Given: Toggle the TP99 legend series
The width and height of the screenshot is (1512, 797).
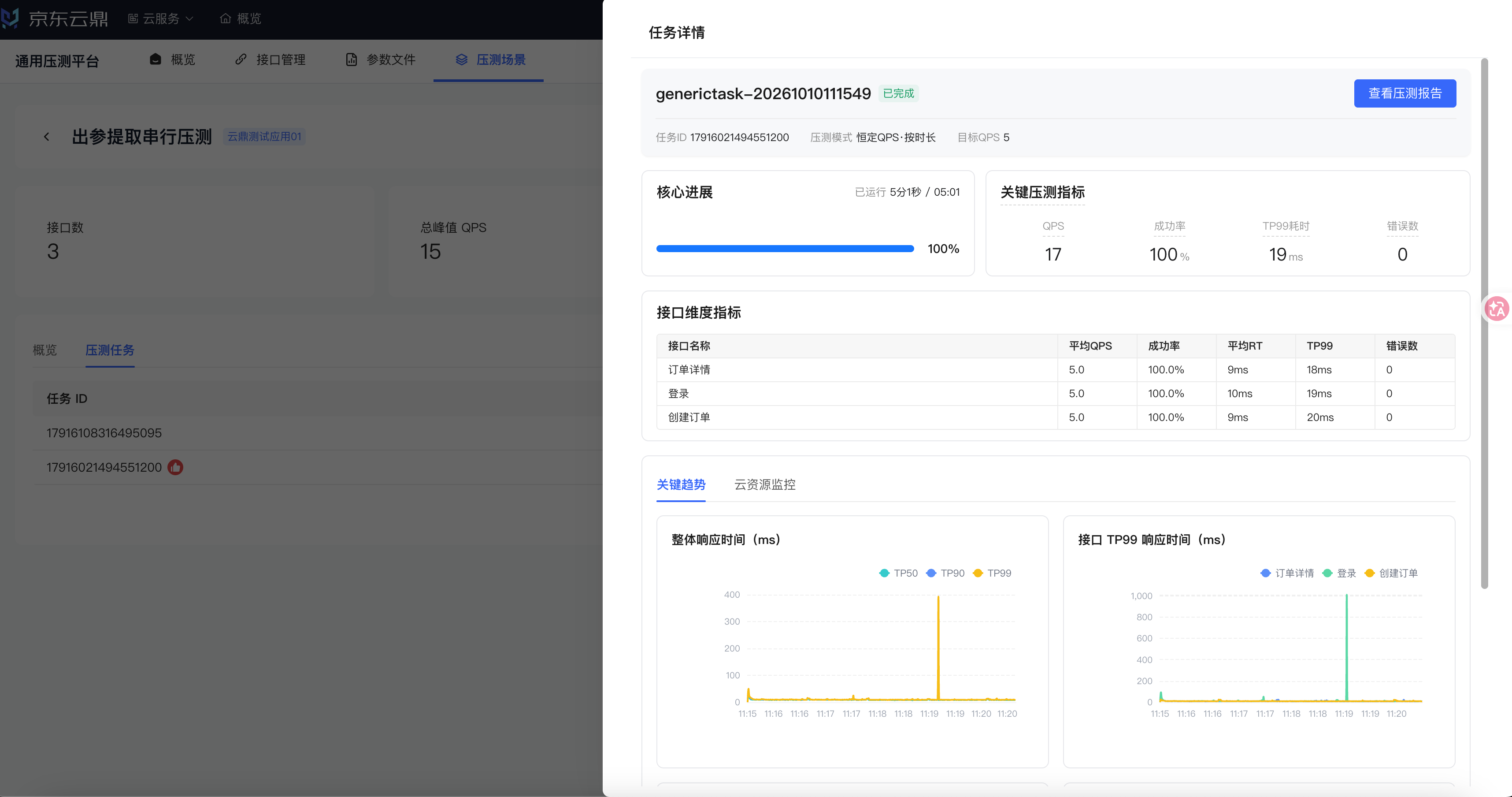Looking at the screenshot, I should tap(992, 573).
